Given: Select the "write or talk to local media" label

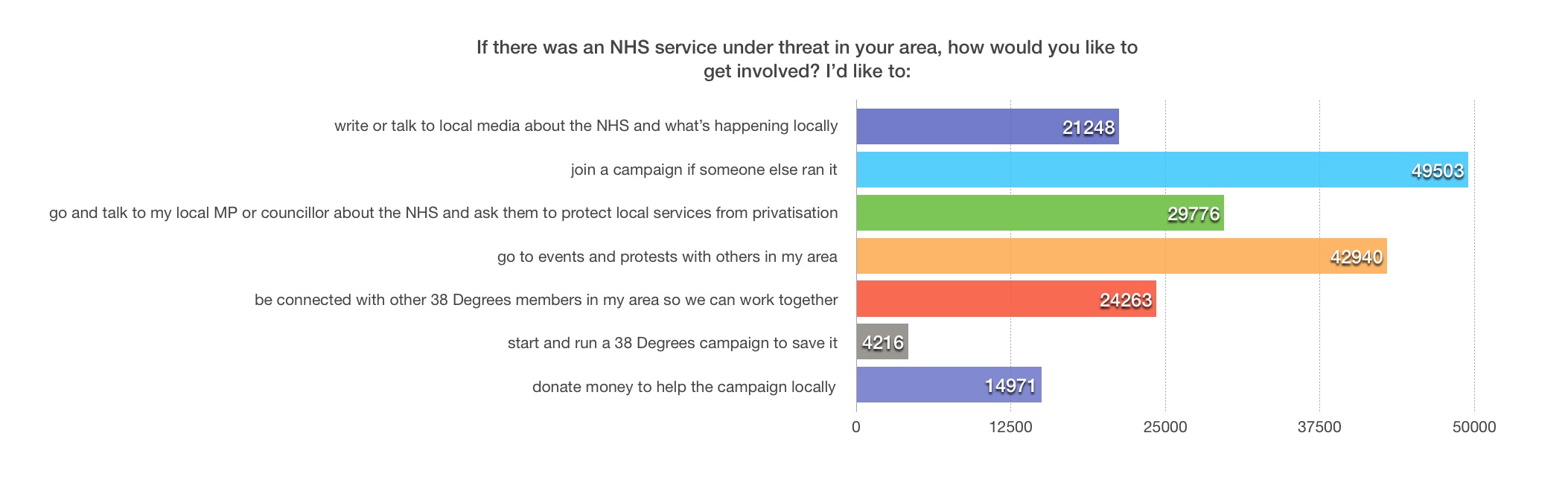Looking at the screenshot, I should (x=586, y=126).
